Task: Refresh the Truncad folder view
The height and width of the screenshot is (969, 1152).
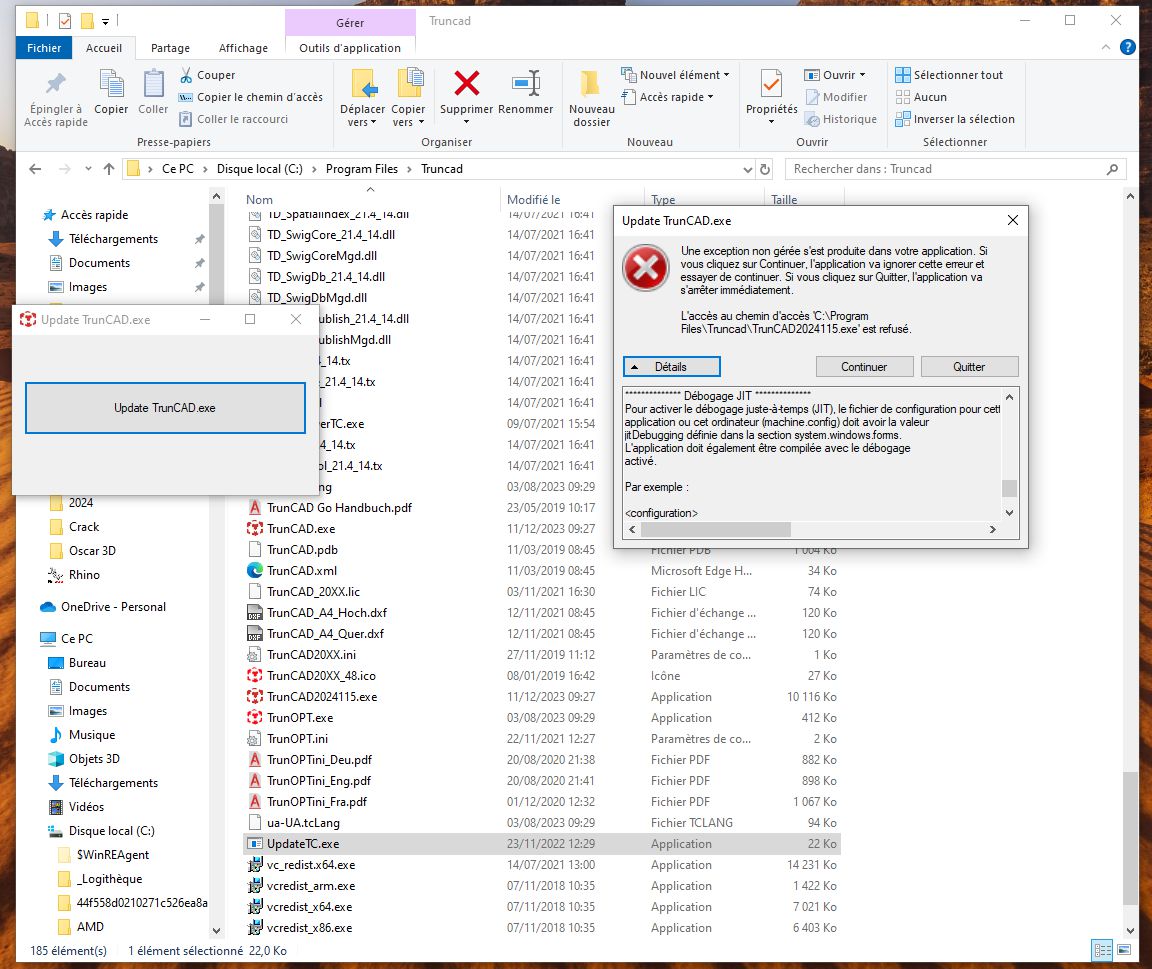Action: [765, 170]
